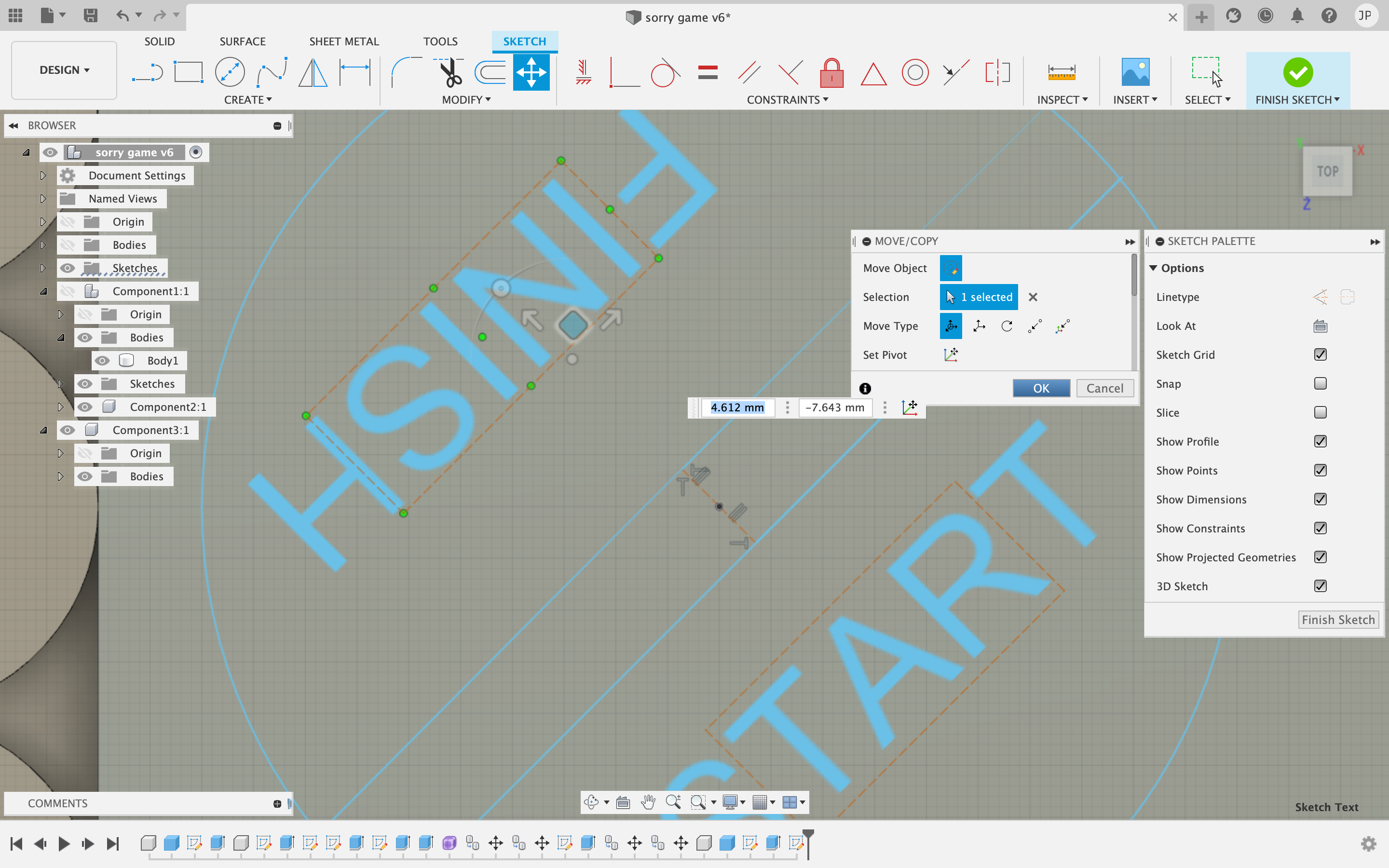Toggle the Show Constraints checkbox
Image resolution: width=1389 pixels, height=868 pixels.
pyautogui.click(x=1320, y=528)
